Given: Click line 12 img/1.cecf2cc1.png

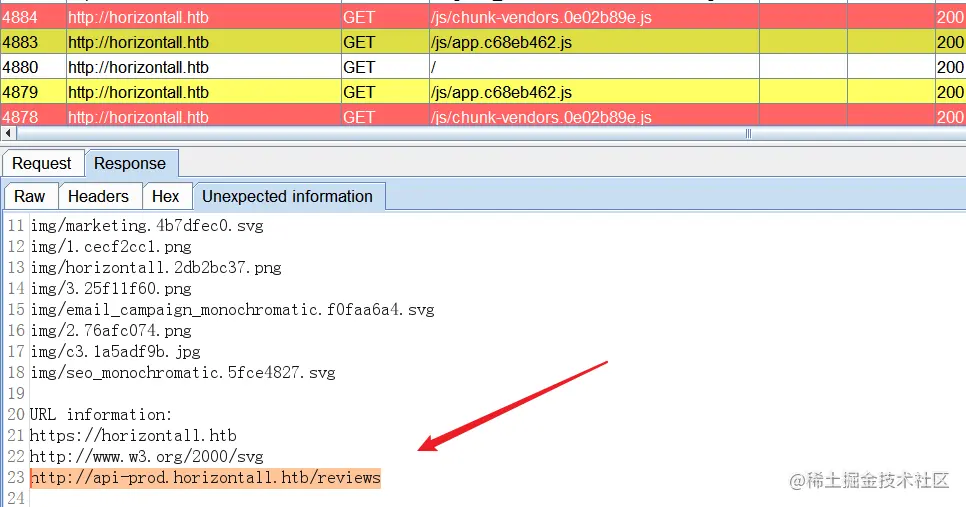Looking at the screenshot, I should 112,247.
